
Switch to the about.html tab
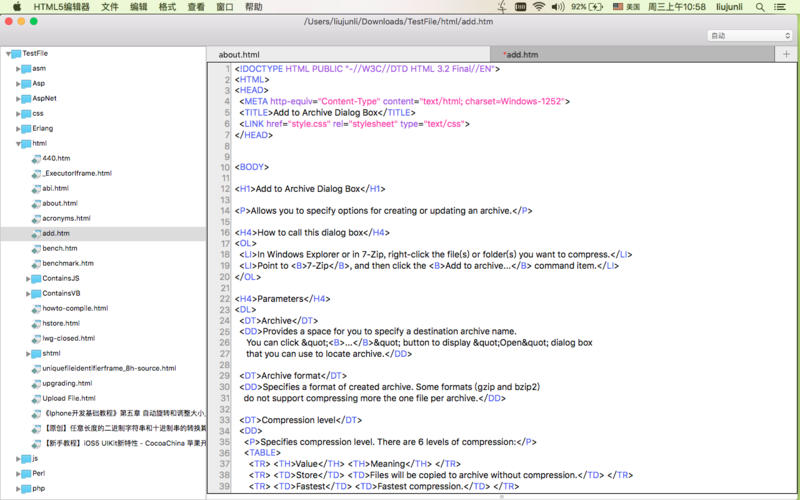pyautogui.click(x=239, y=55)
